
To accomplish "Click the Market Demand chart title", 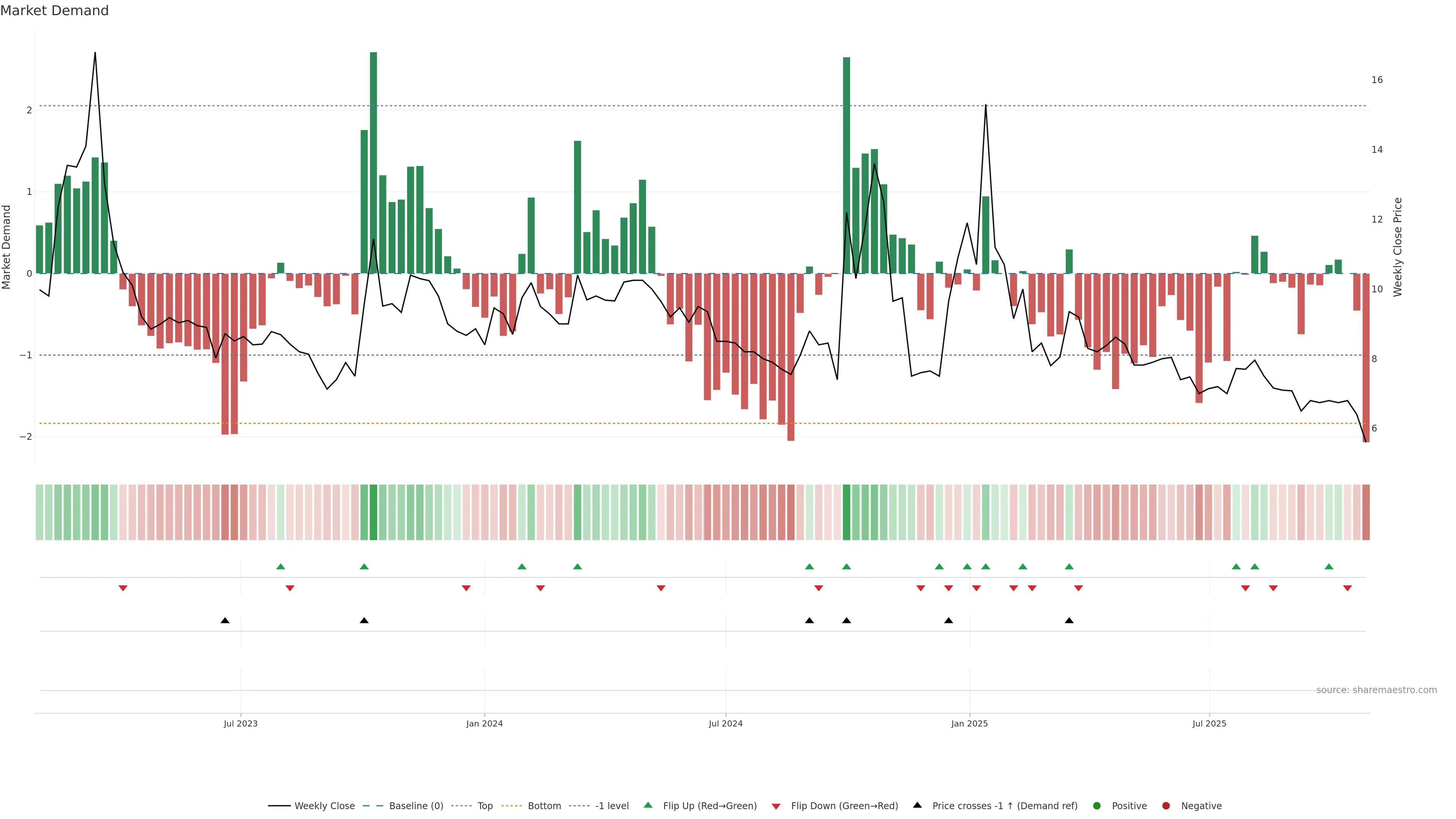I will point(54,11).
